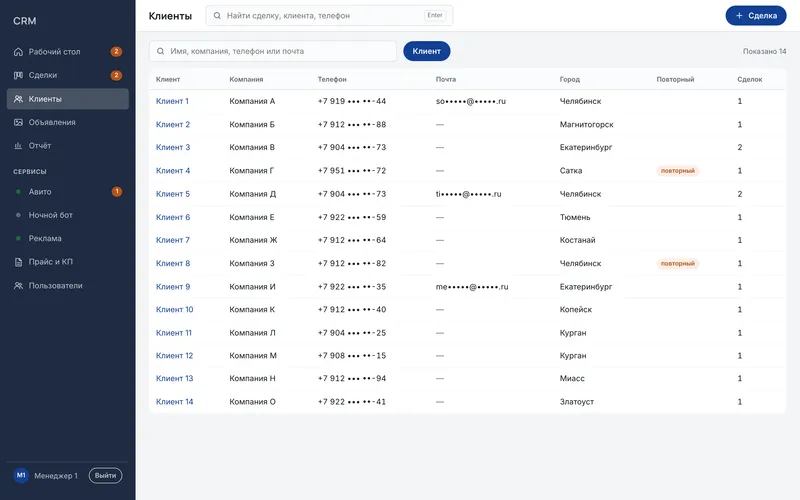Click the Тюмень city cell

coord(575,217)
